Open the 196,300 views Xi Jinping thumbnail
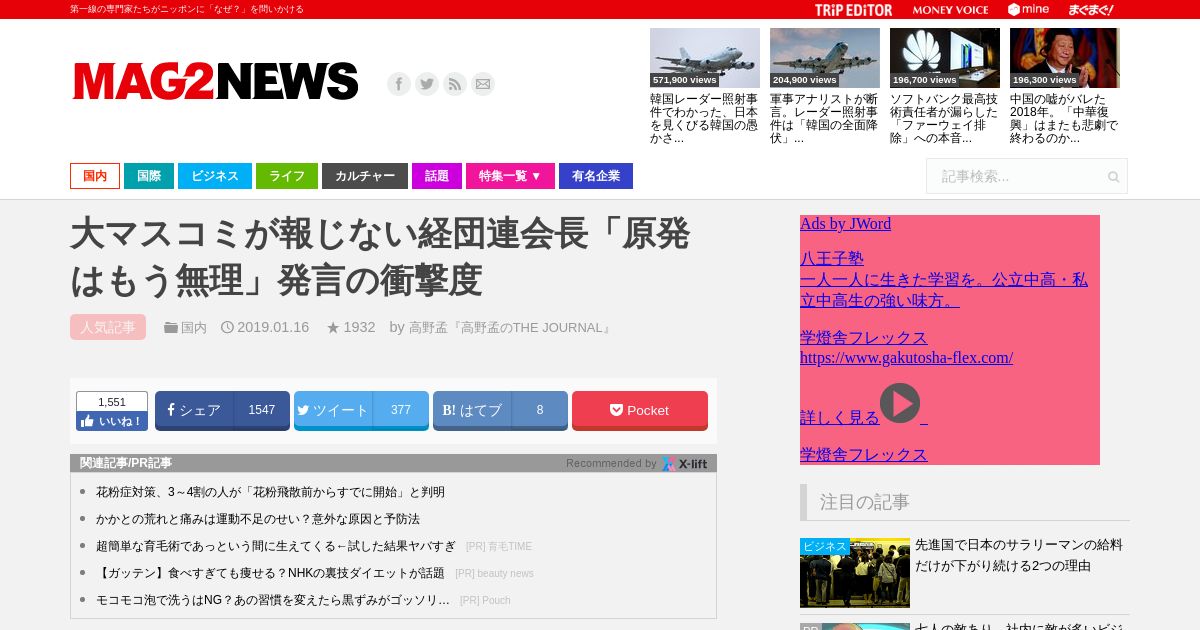 point(1065,58)
